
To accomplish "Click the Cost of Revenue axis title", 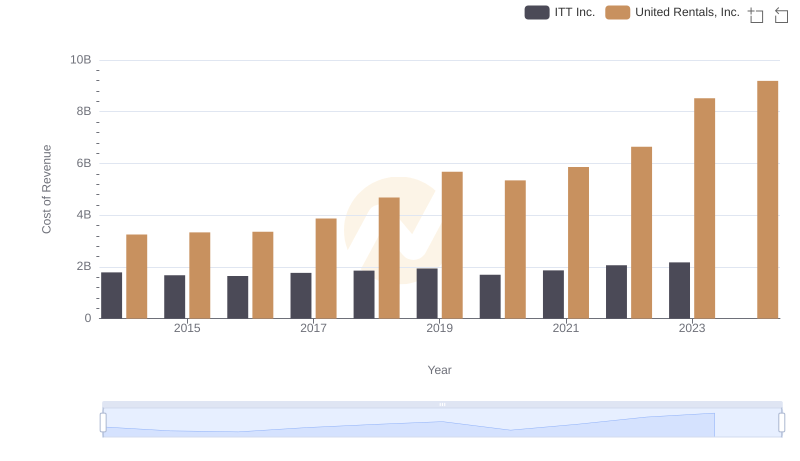I will tap(46, 189).
